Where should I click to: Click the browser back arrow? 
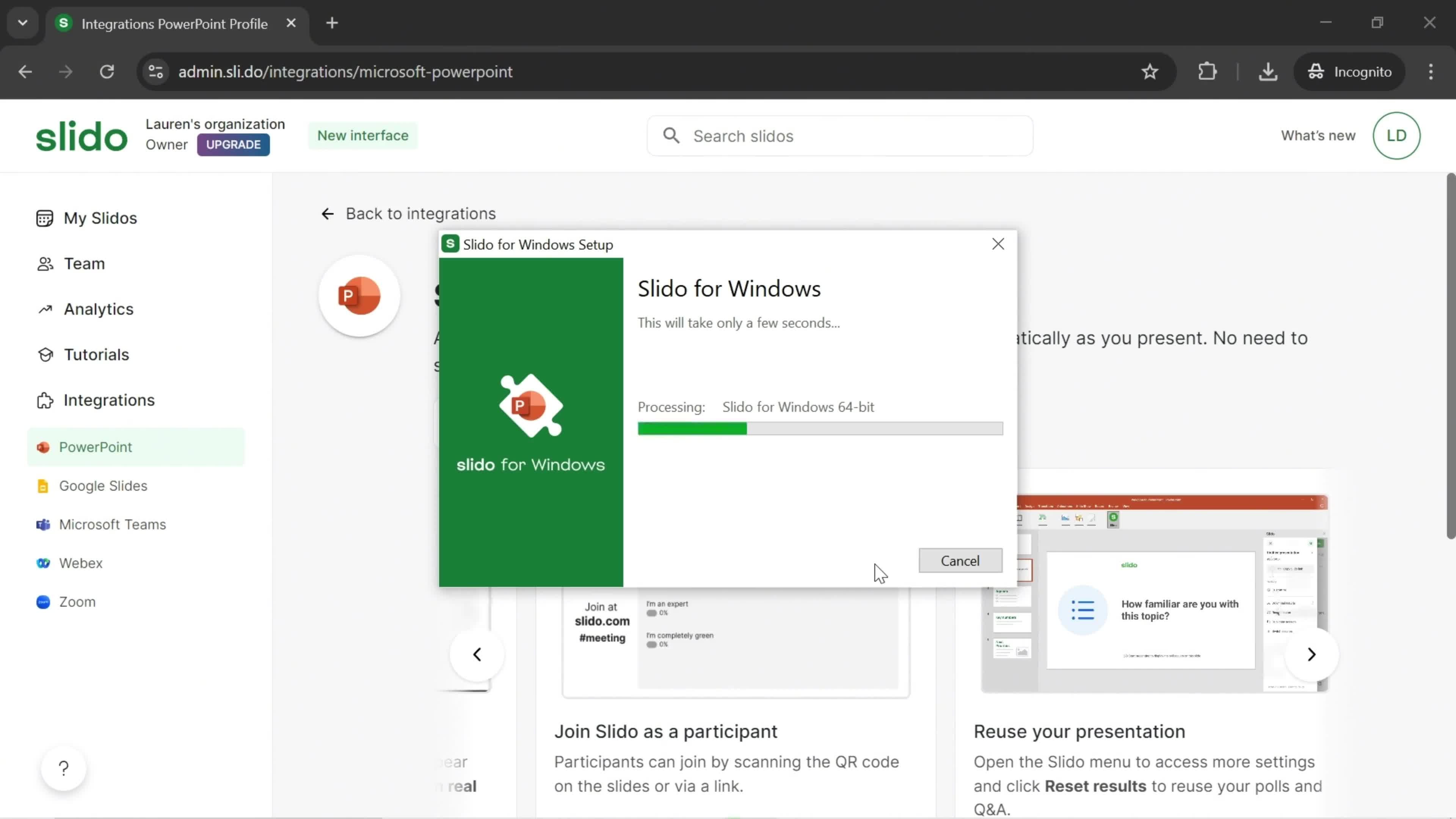pyautogui.click(x=25, y=72)
